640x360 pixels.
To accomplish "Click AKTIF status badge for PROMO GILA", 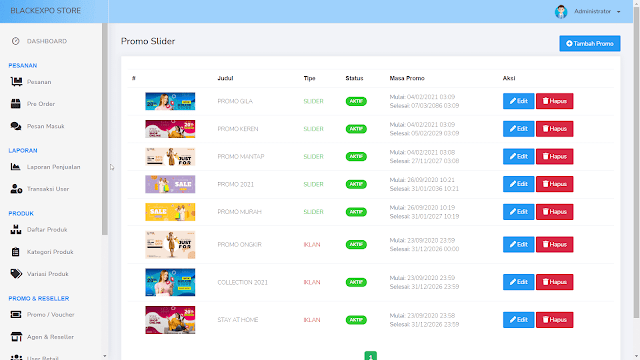I will tap(356, 101).
